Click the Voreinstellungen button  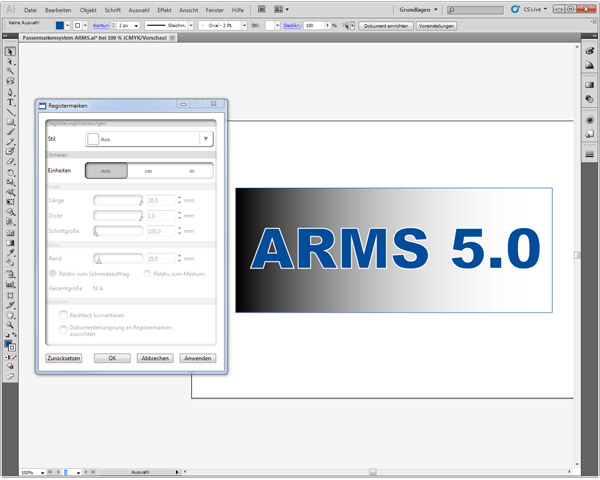[436, 26]
